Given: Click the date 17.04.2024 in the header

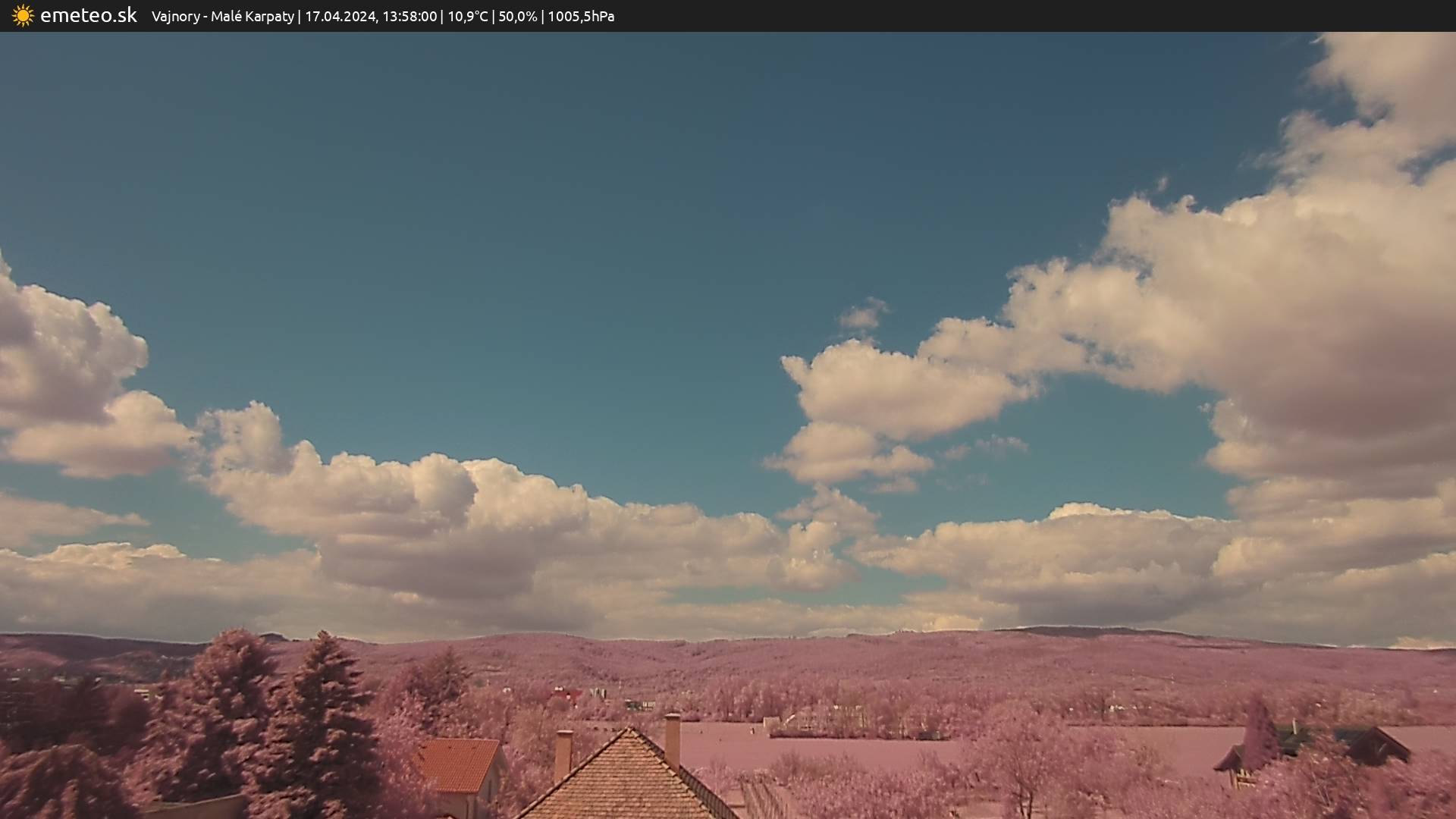Looking at the screenshot, I should (340, 17).
